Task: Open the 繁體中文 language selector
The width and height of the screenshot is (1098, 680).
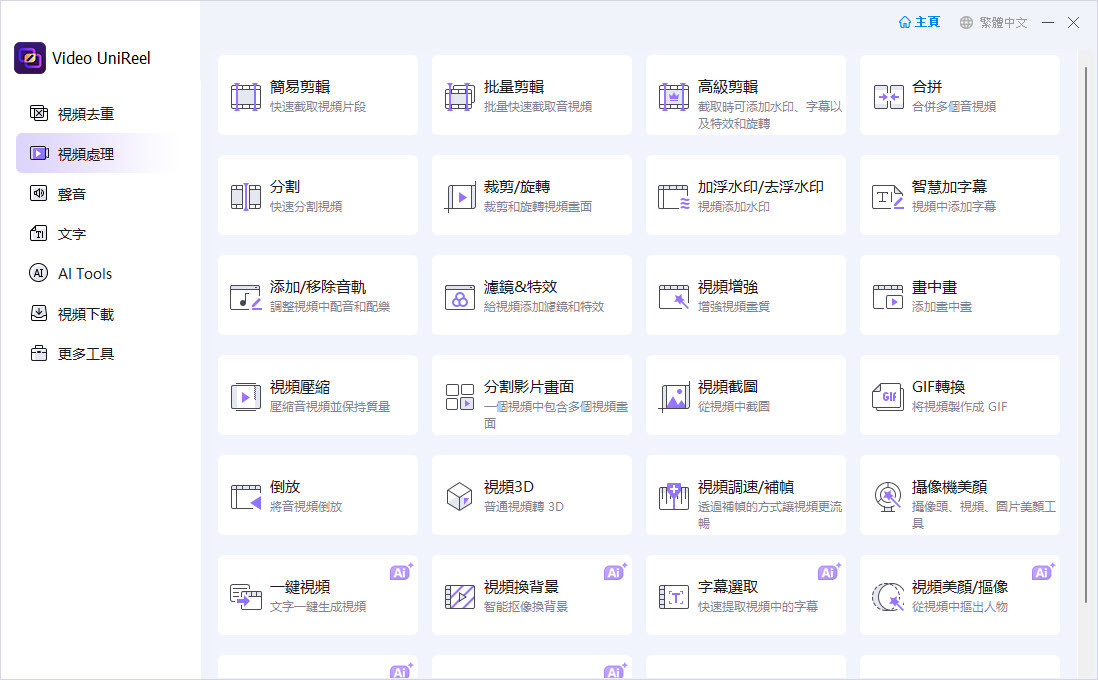Action: 993,22
